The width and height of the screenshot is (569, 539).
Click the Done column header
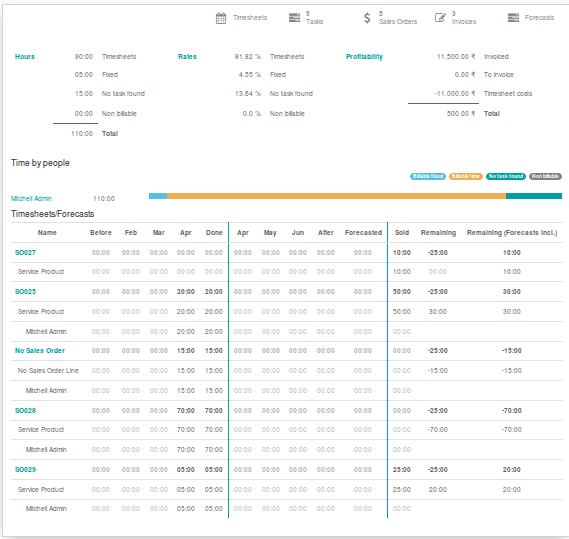tap(214, 233)
